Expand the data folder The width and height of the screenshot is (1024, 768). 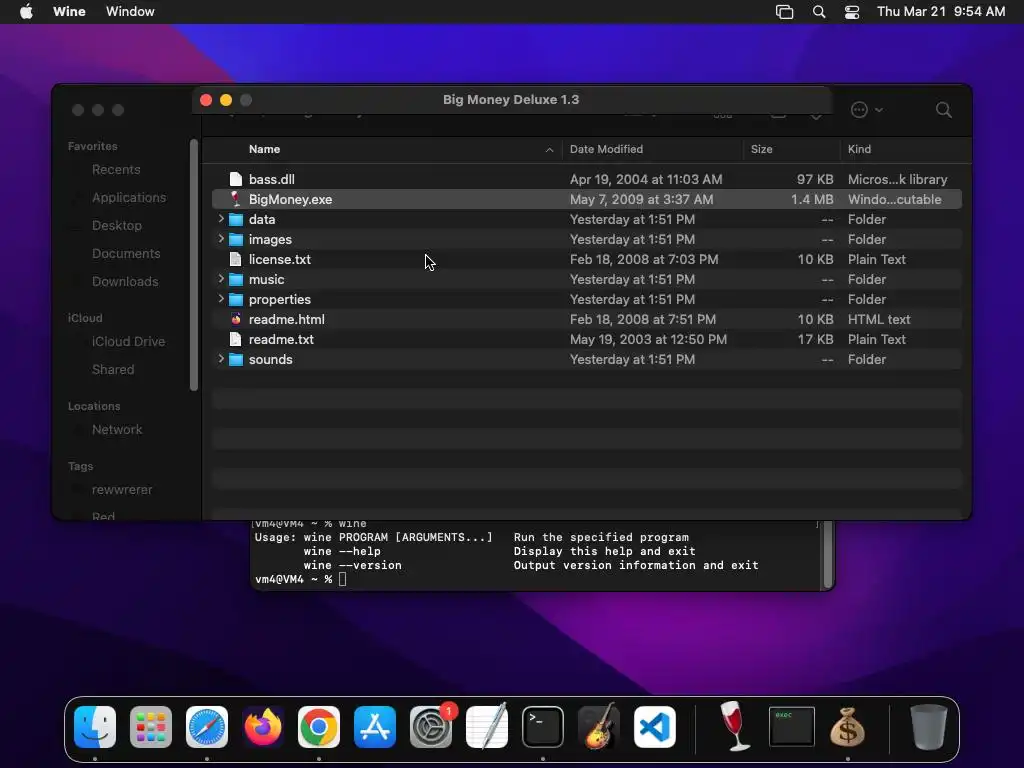click(x=221, y=219)
